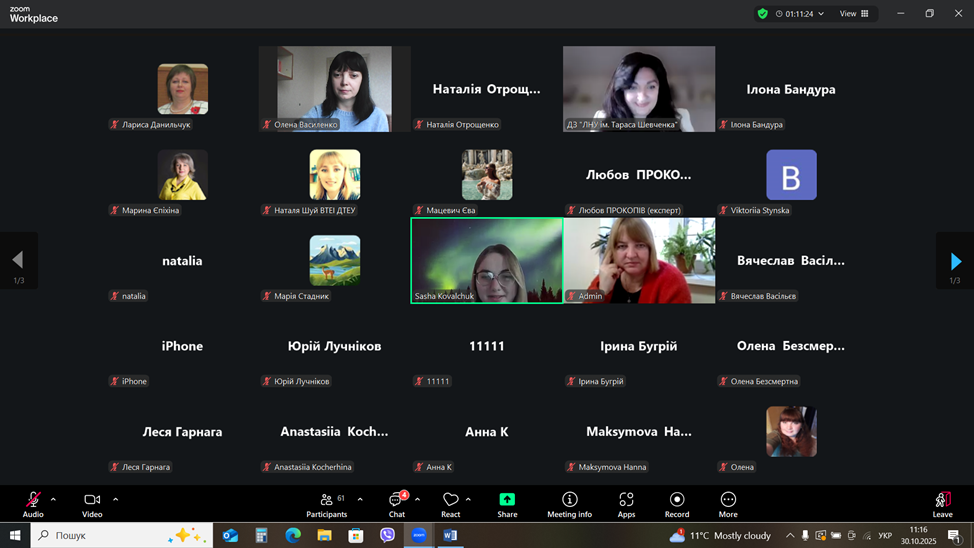Select Sasha Kovalchuk's video tile

click(487, 260)
